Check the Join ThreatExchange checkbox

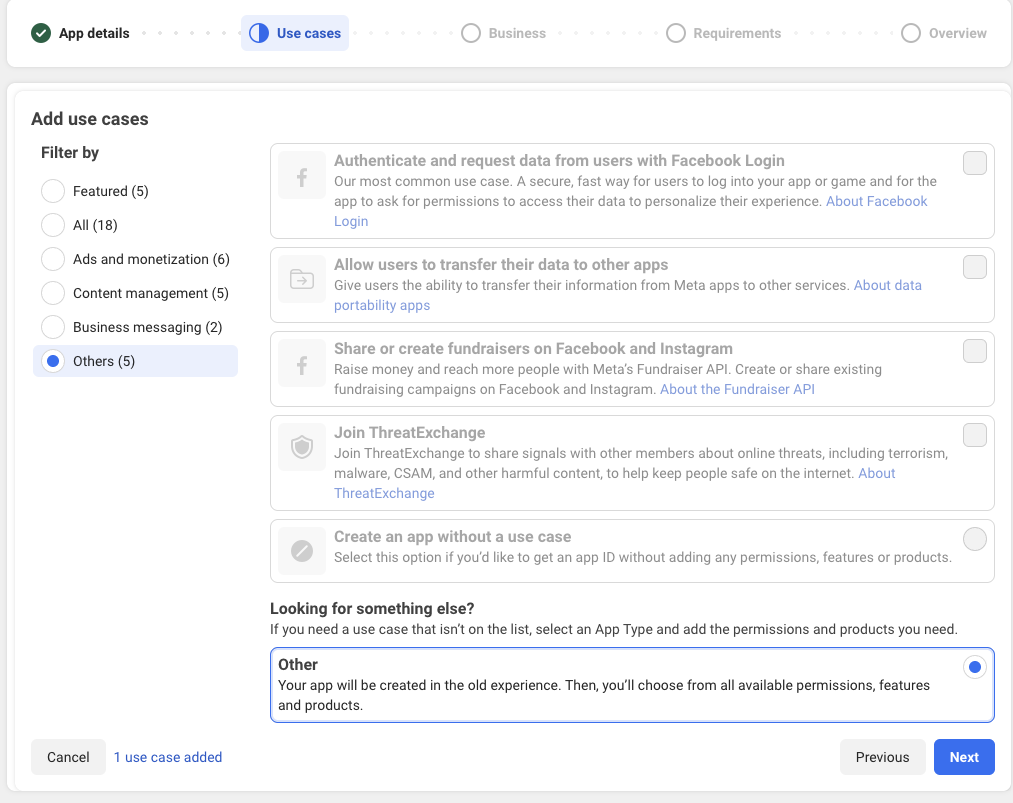coord(974,435)
